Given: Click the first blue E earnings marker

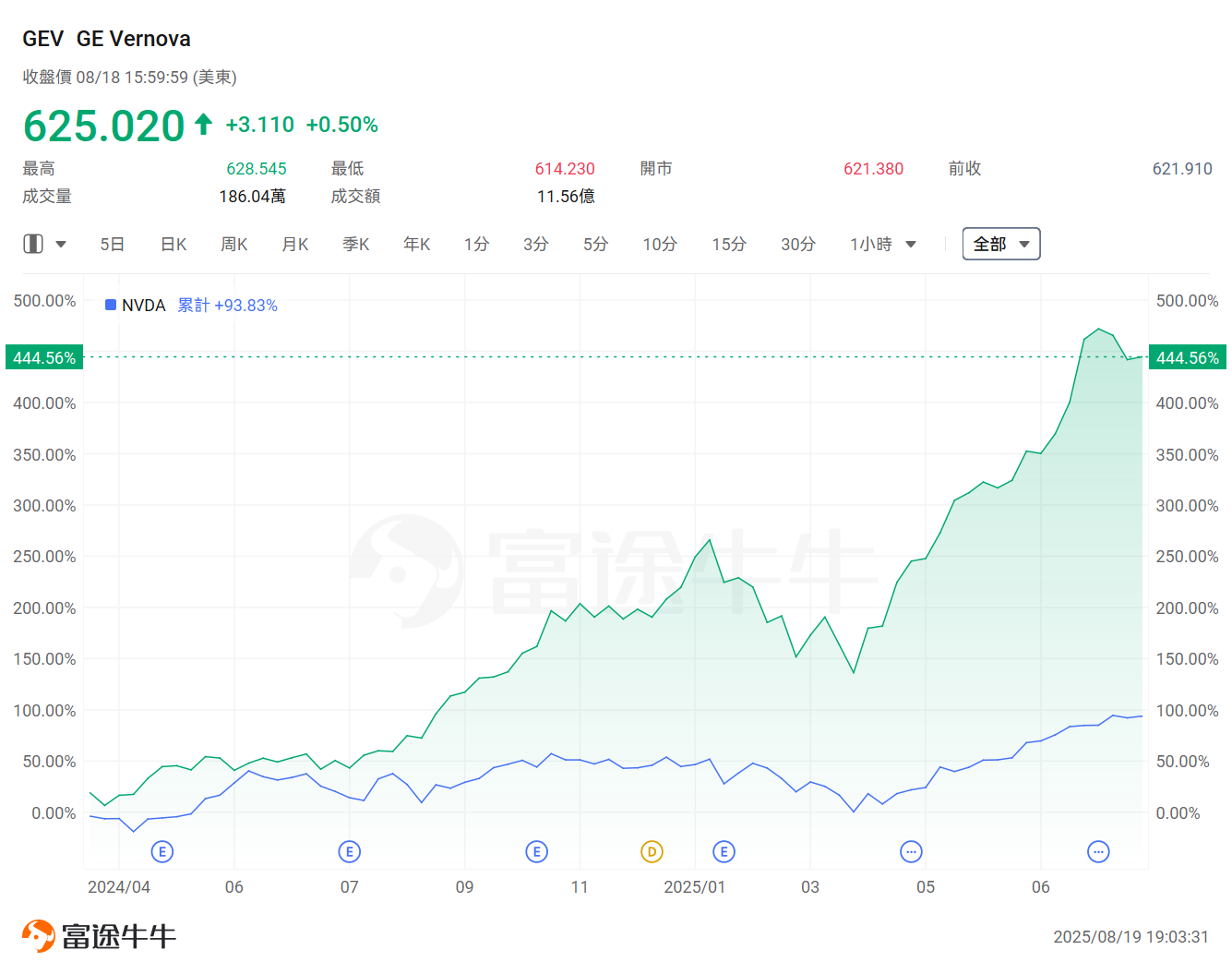Looking at the screenshot, I should pos(162,851).
